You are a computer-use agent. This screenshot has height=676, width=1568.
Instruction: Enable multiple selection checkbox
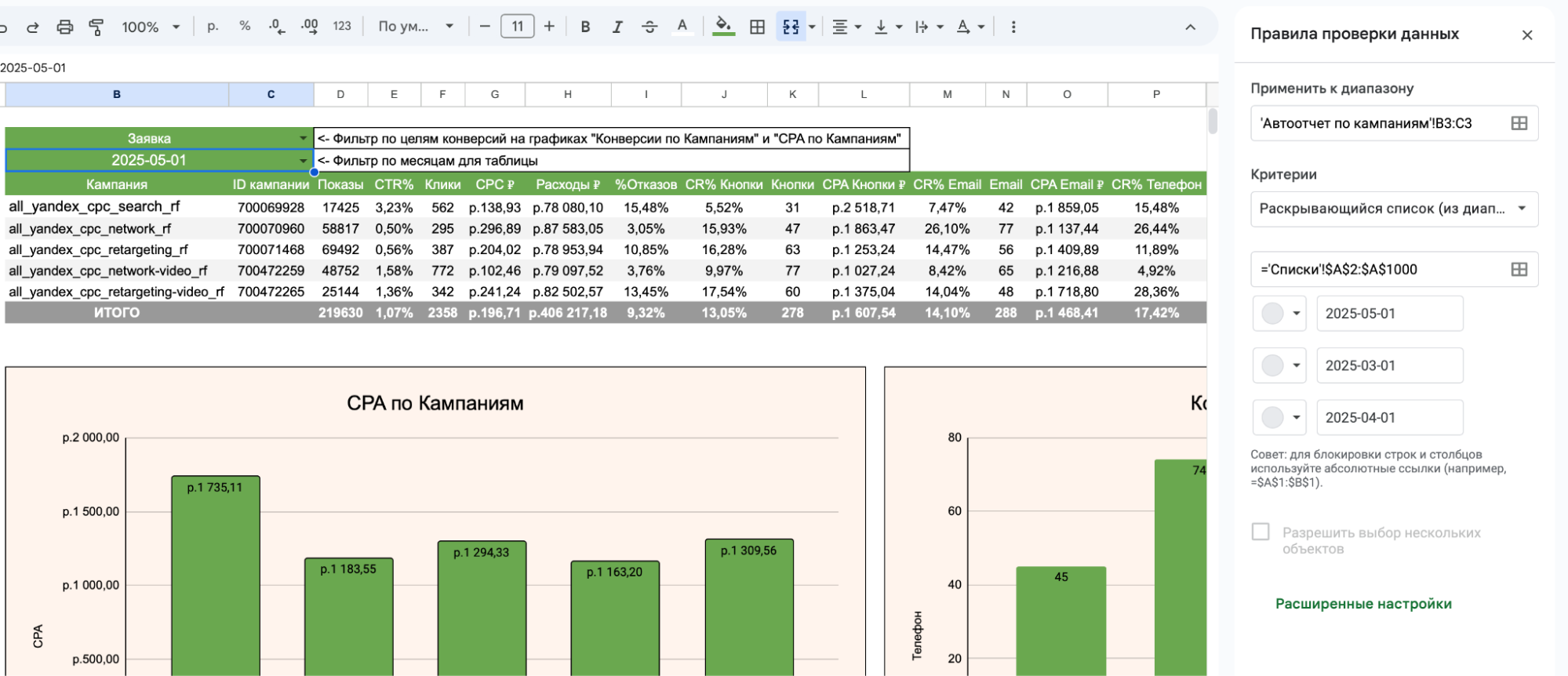coord(1261,532)
